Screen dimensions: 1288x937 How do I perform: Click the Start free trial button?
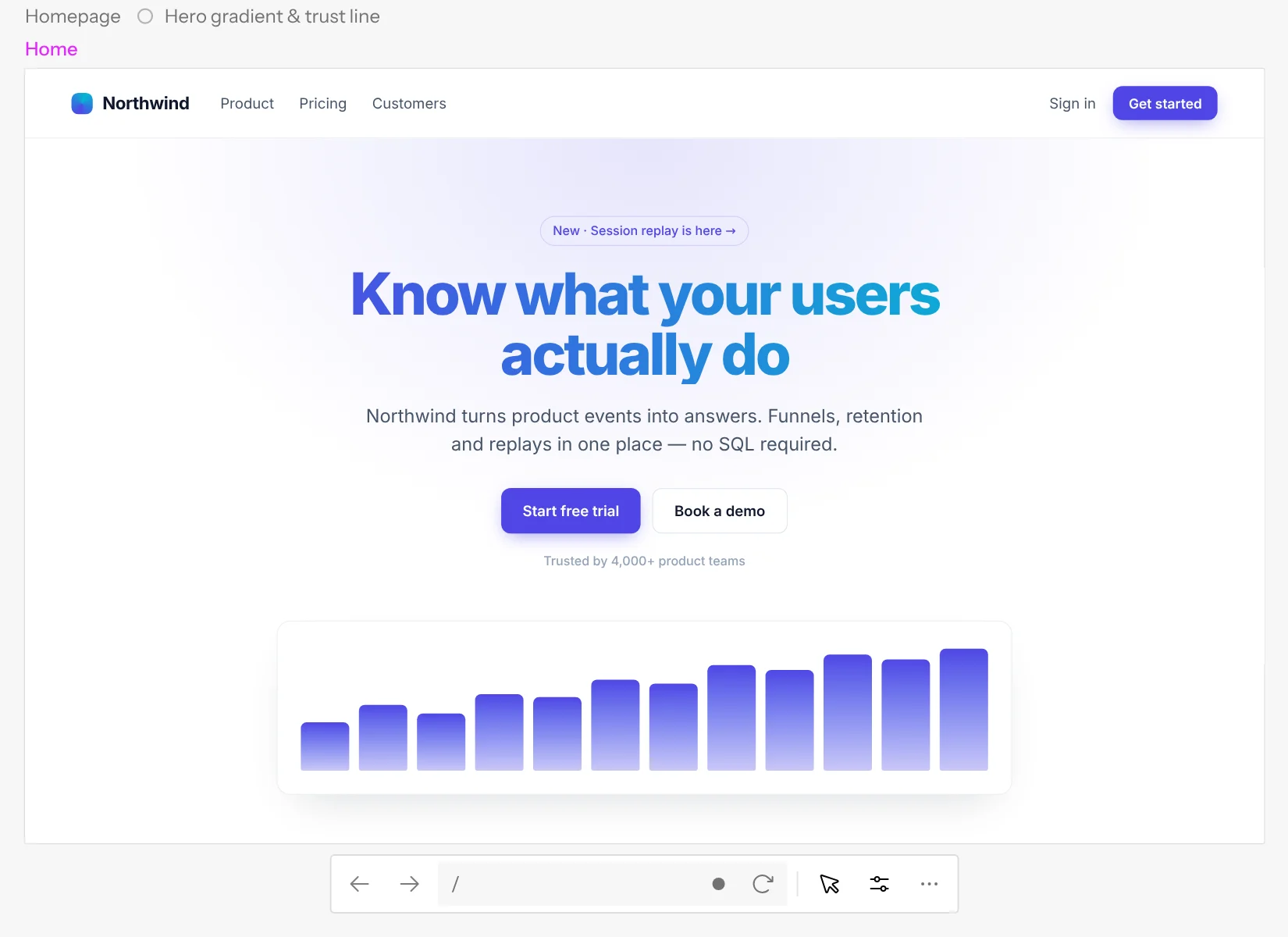pos(571,511)
